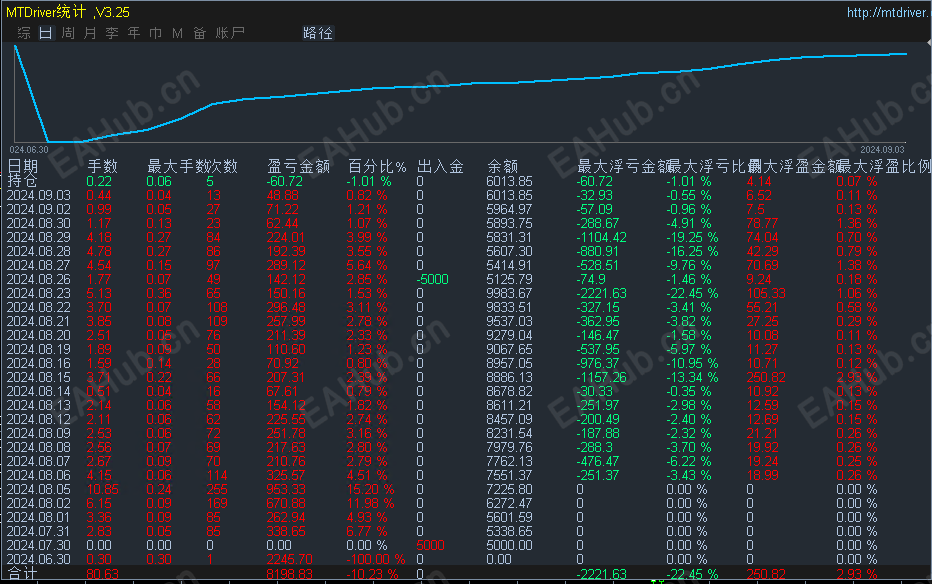The image size is (932, 584).
Task: Select the 2024.08.29 date row
Action: pyautogui.click(x=39, y=237)
